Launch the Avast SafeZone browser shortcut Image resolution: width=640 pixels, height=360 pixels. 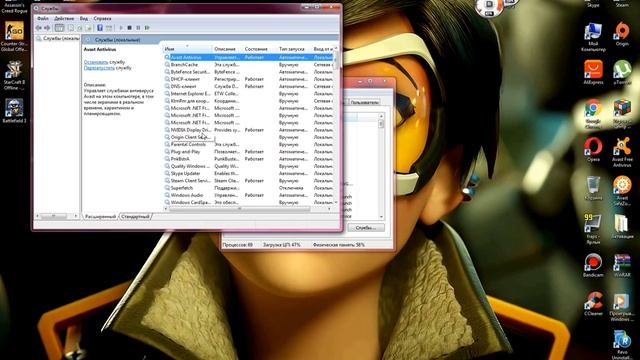622,190
